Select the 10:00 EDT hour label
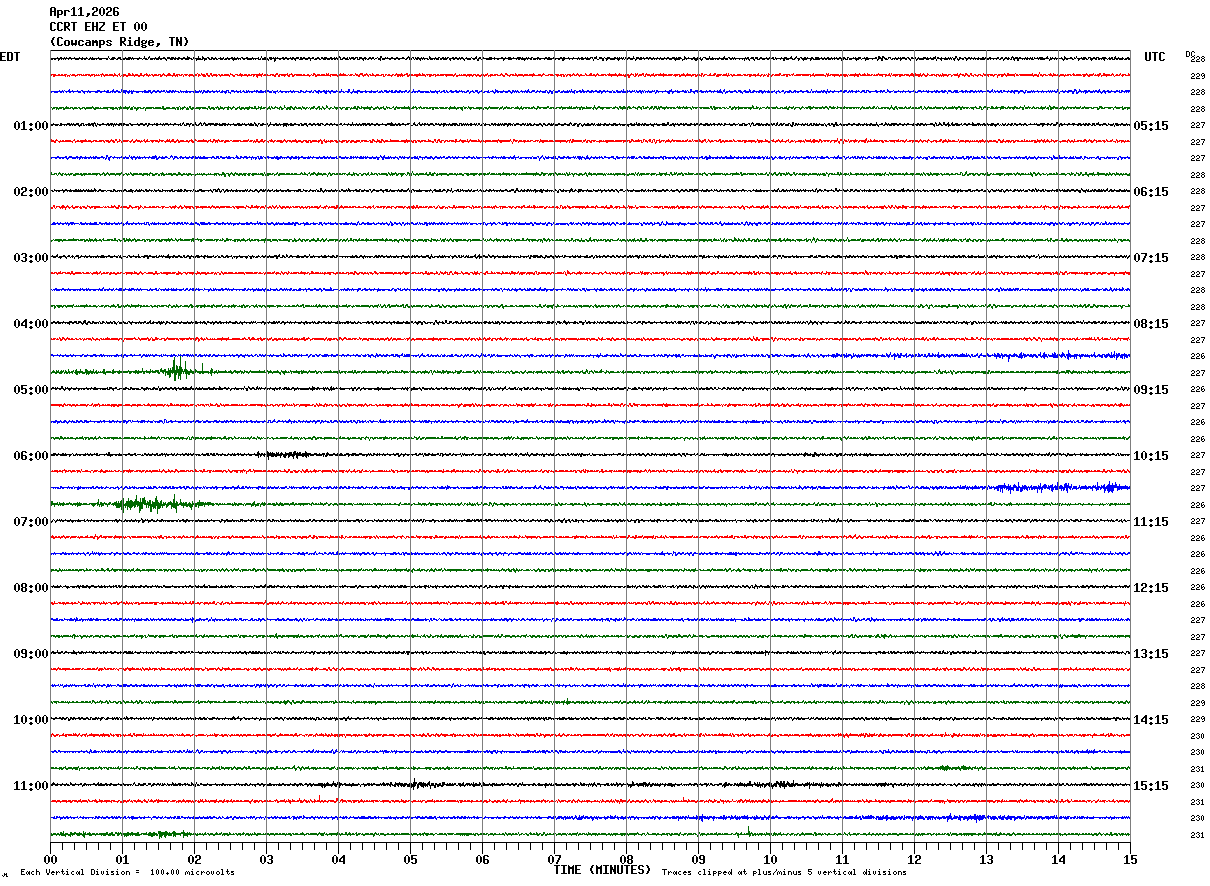The height and width of the screenshot is (886, 1210). click(x=31, y=720)
